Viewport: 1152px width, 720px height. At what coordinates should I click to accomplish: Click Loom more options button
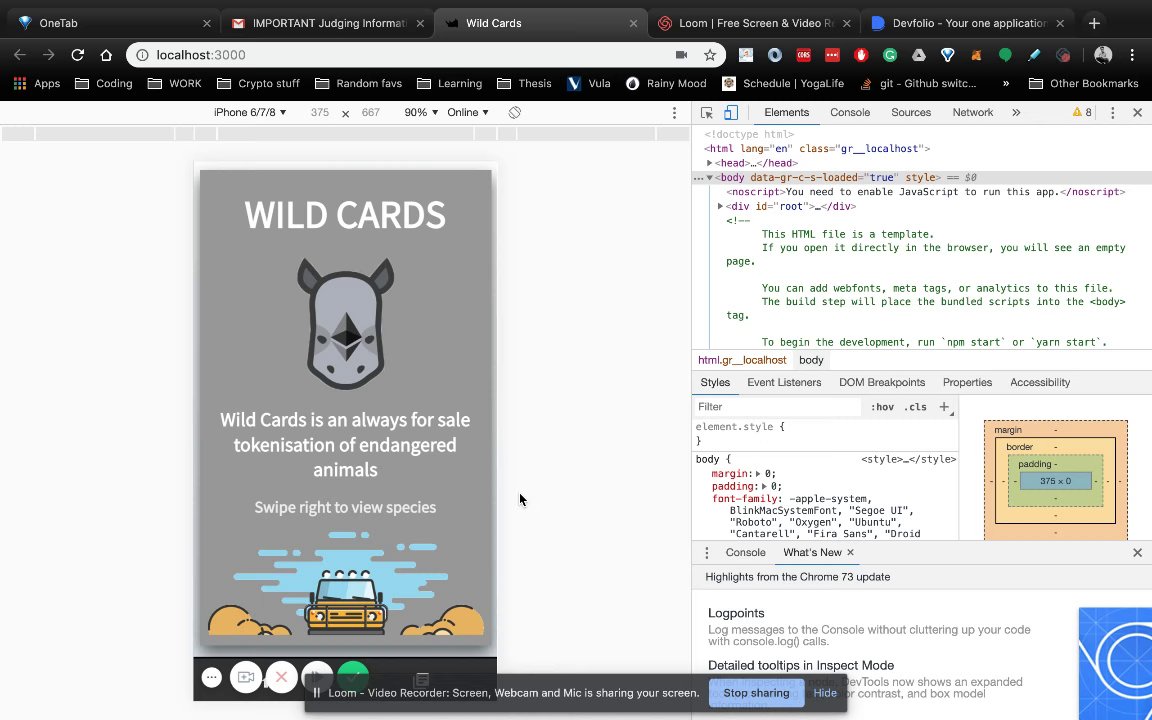pos(212,677)
